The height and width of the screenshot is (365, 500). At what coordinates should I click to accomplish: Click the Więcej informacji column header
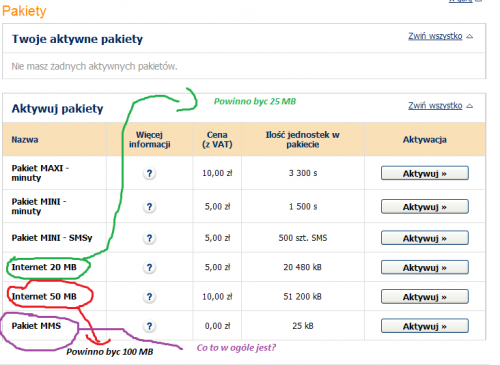point(150,139)
